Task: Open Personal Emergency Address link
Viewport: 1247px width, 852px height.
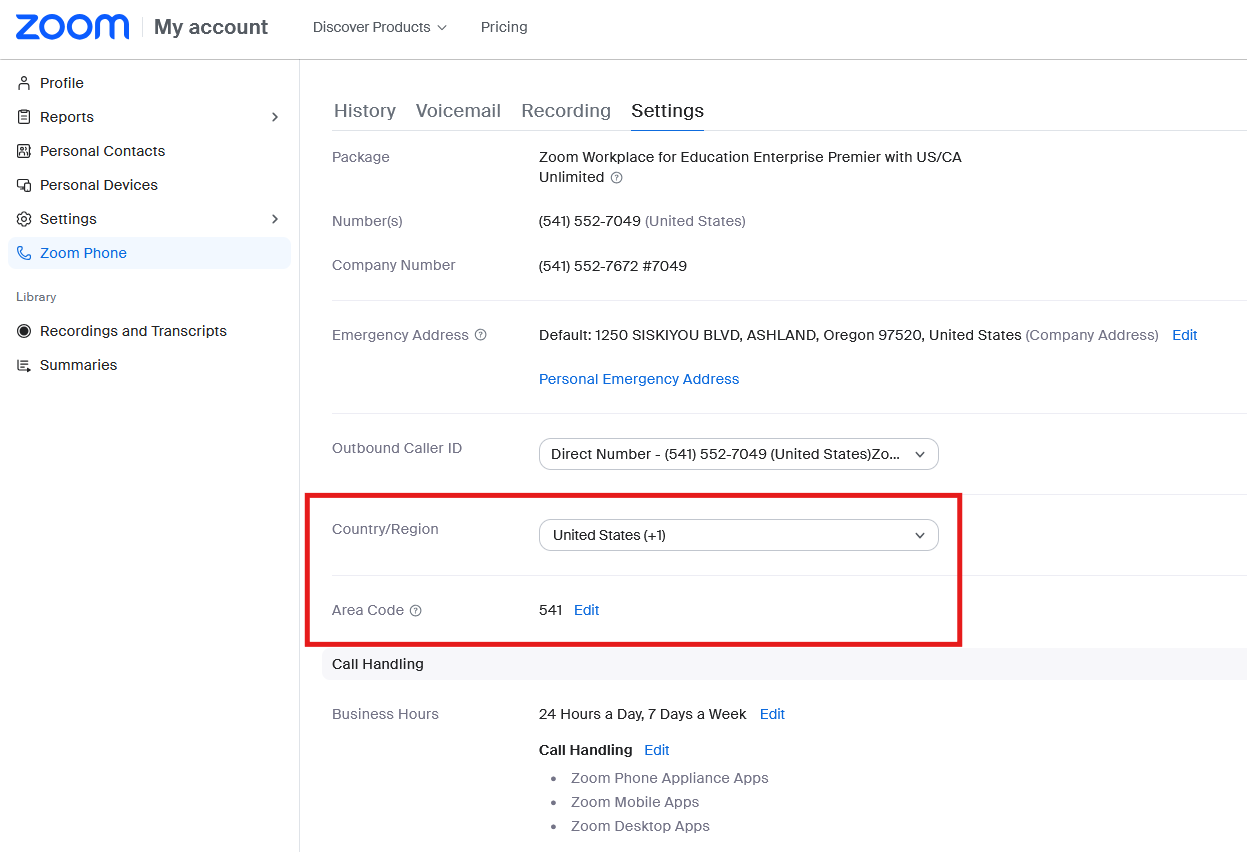Action: click(639, 379)
